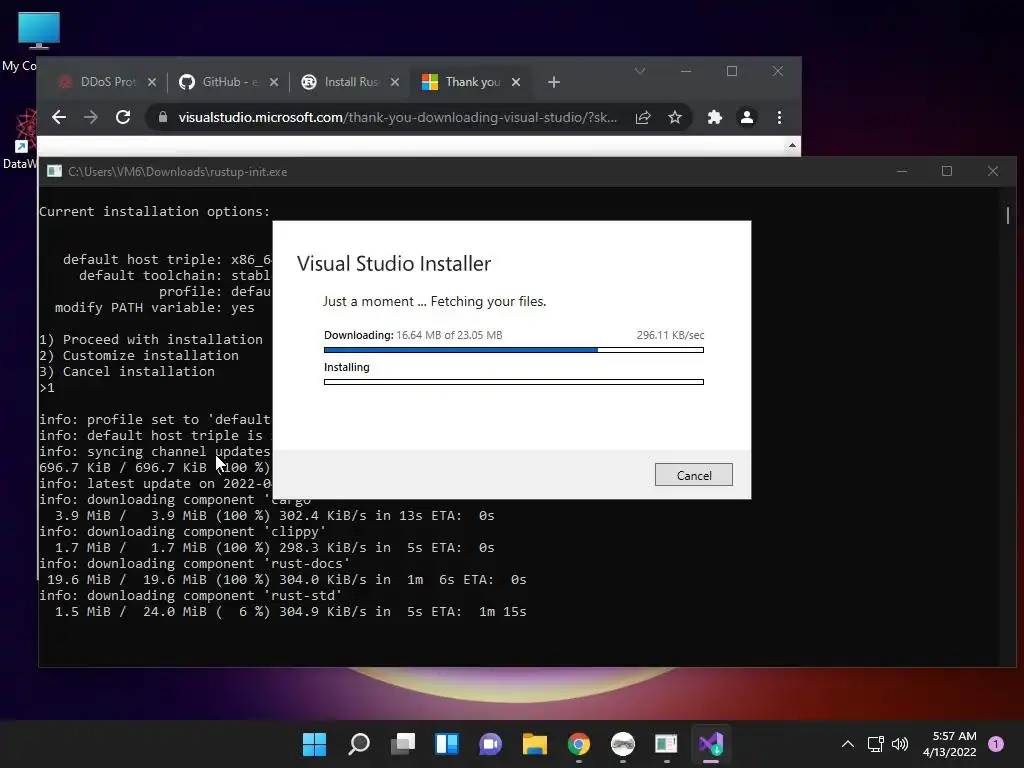Screen dimensions: 1024x768
Task: Share this page from the address bar
Action: (x=643, y=117)
